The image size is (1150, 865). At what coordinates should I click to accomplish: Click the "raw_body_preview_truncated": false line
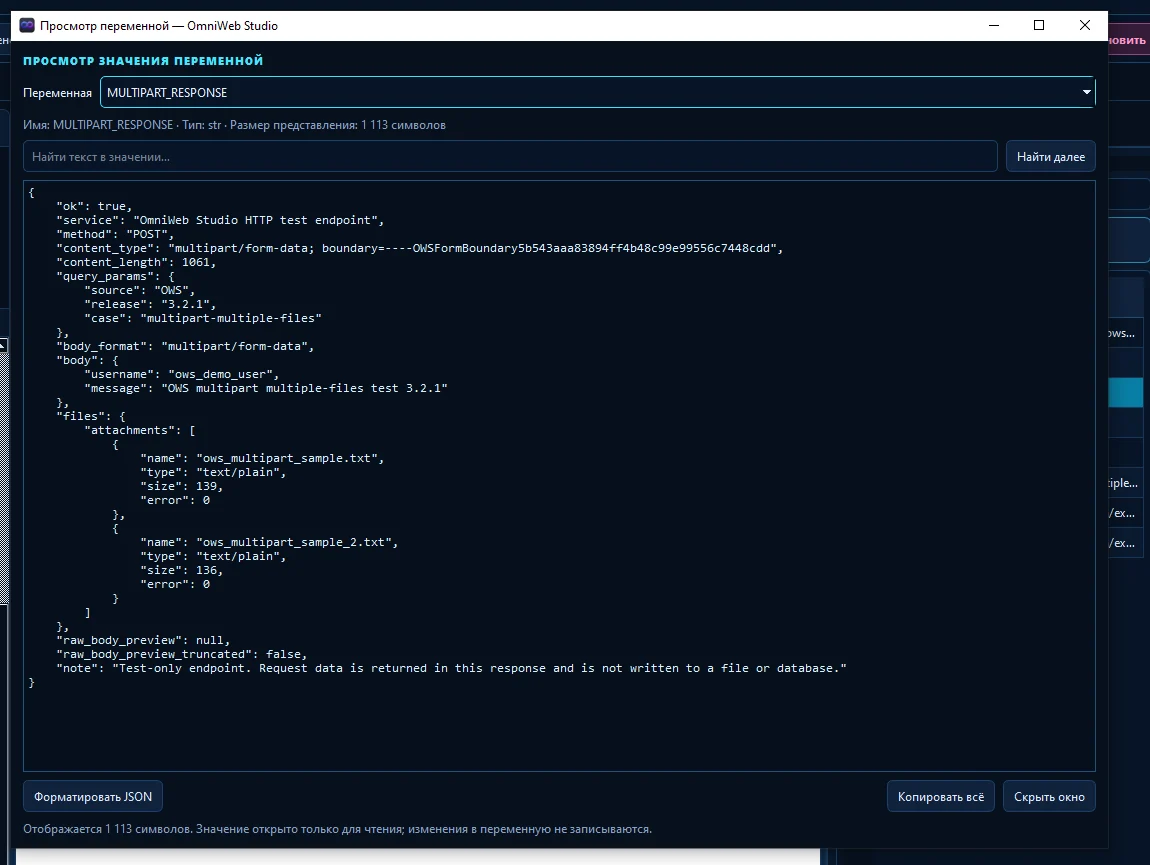tap(181, 654)
